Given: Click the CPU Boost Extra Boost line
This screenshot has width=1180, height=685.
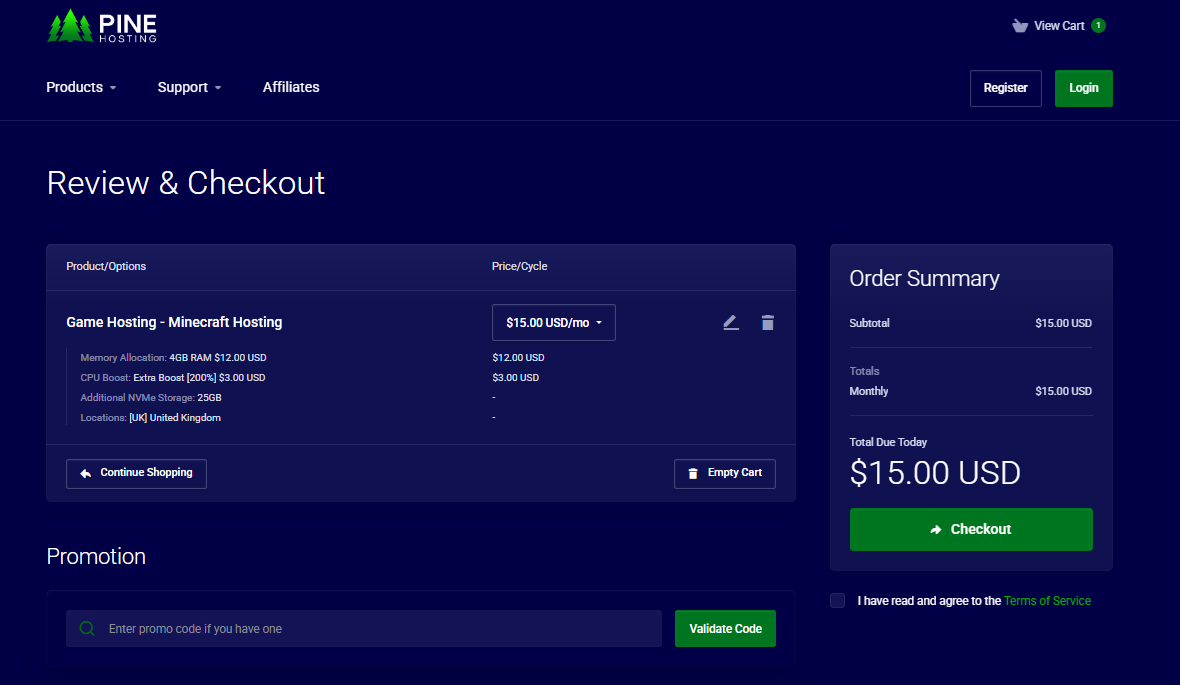Looking at the screenshot, I should 173,378.
